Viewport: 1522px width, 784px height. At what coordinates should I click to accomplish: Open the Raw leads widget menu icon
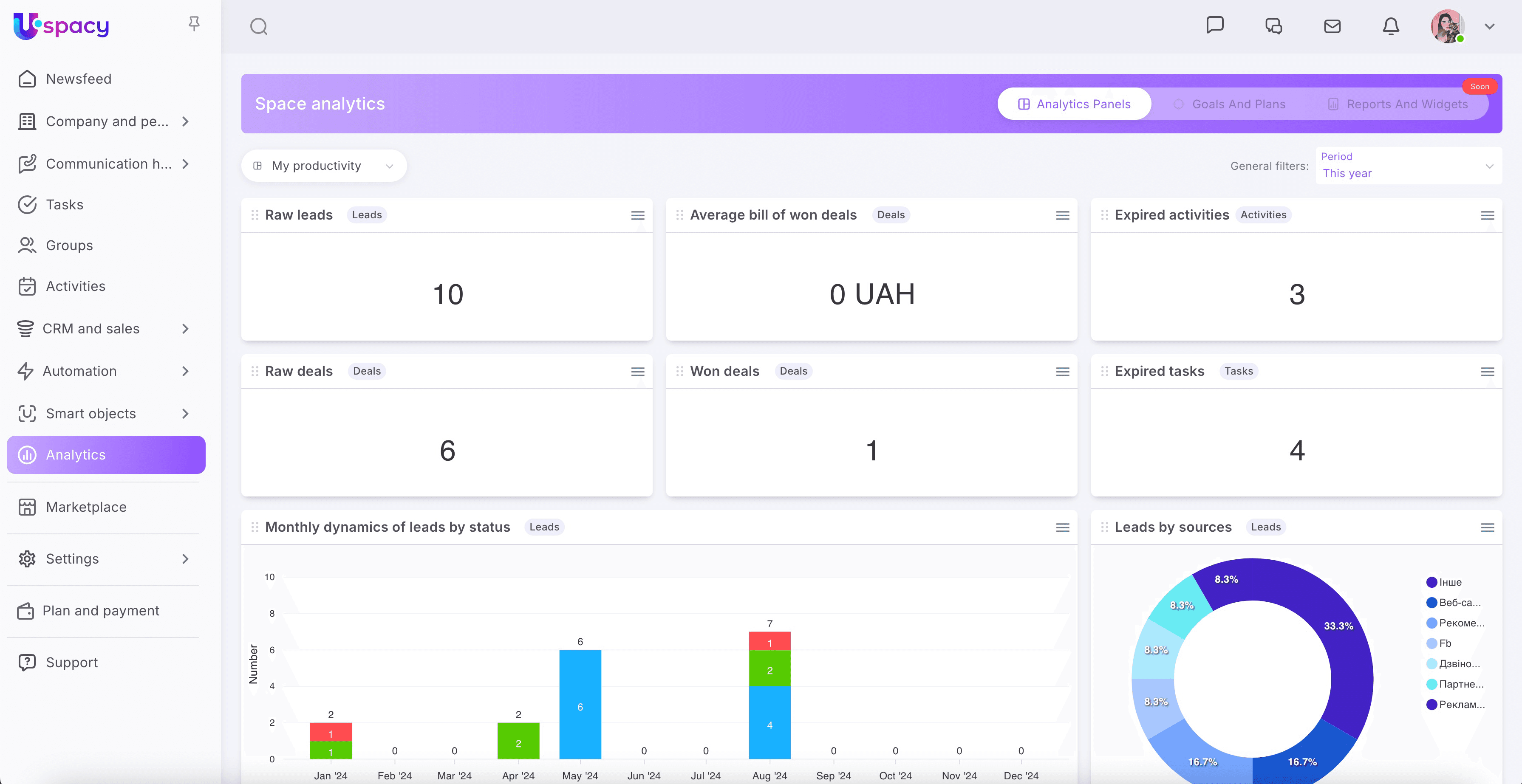pos(637,215)
